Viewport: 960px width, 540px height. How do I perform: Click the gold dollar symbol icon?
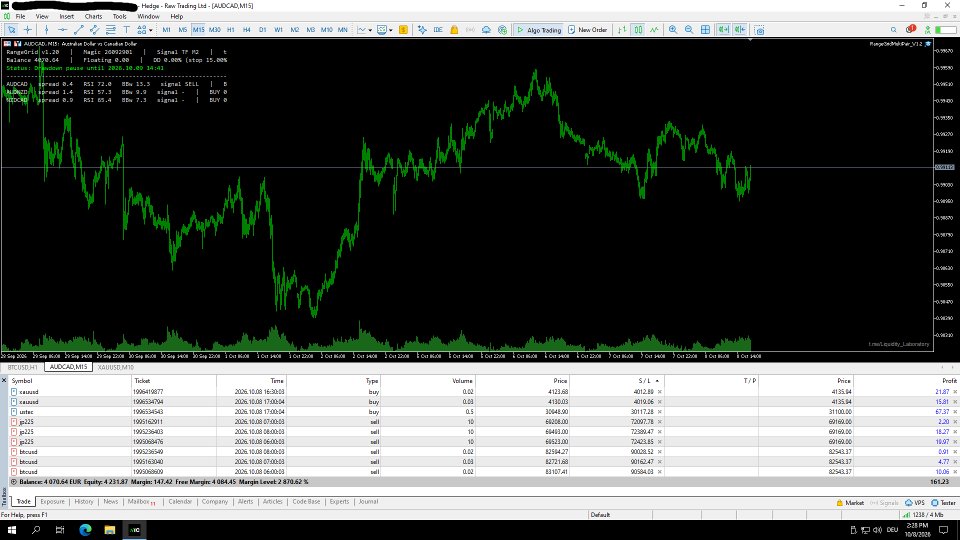pos(403,29)
